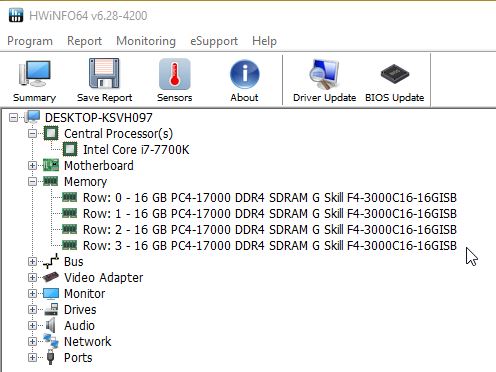Select the Video Adapter label
This screenshot has height=372, width=496.
point(103,278)
